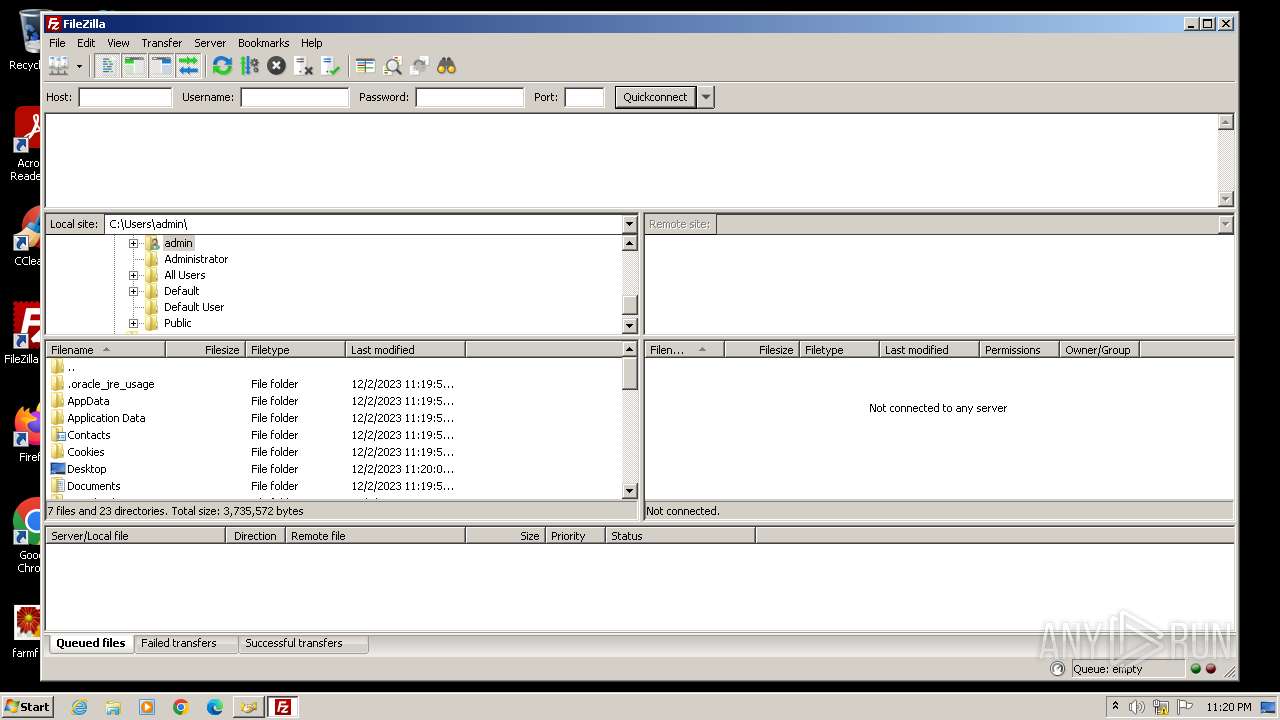Screen dimensions: 1280x720
Task: Open the Local site path dropdown
Action: (x=629, y=224)
